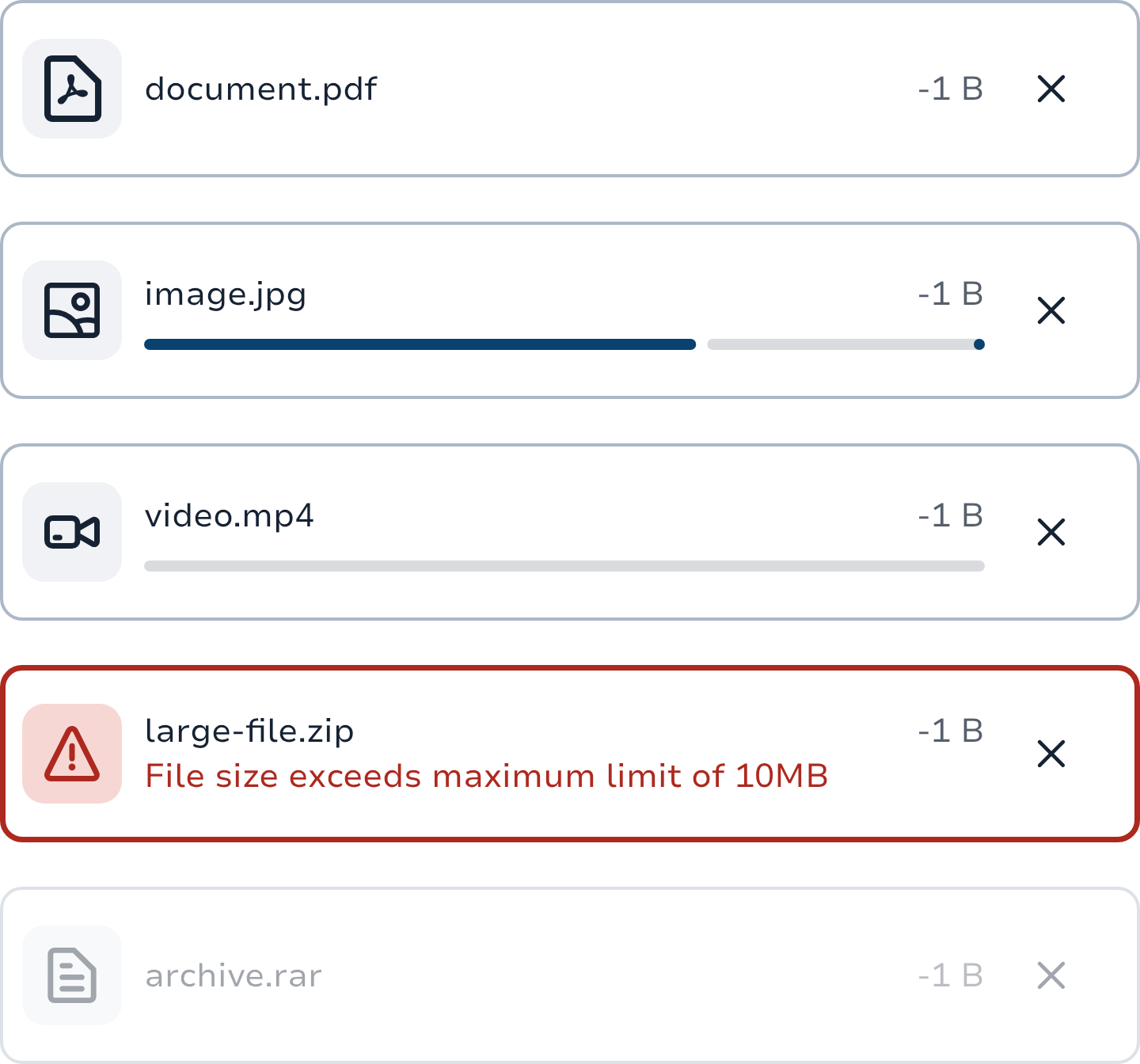This screenshot has height=1064, width=1140.
Task: Click the PDF file icon for document.pdf
Action: (72, 89)
